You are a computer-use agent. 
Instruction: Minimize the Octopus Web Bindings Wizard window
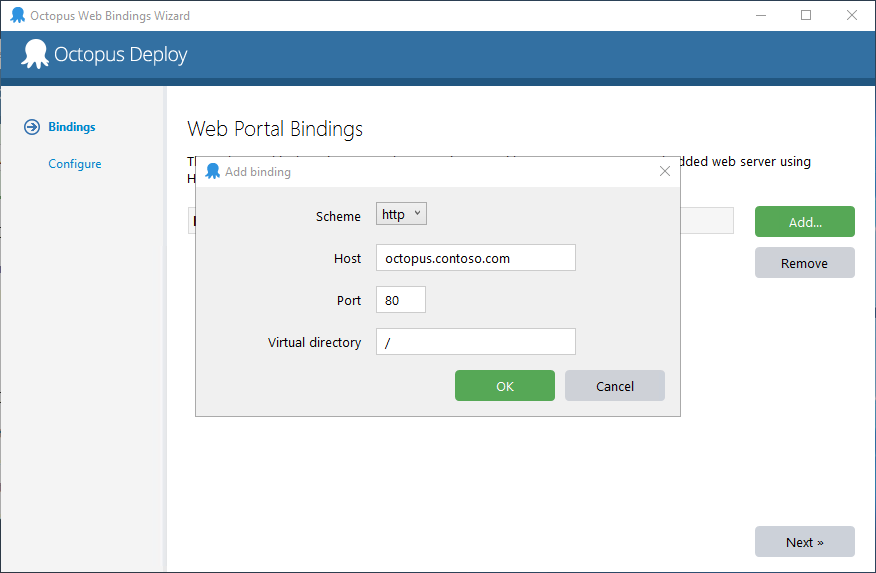[x=761, y=15]
